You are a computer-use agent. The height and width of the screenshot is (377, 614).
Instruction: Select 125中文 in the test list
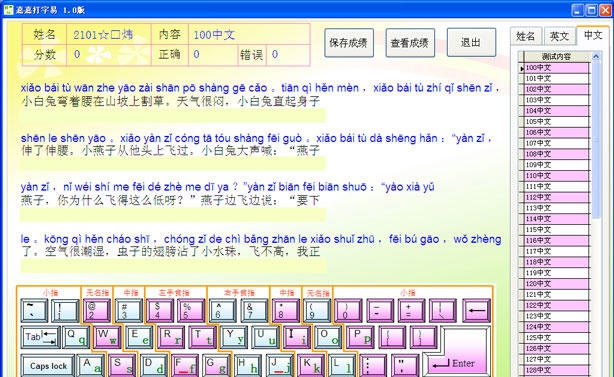tap(556, 337)
